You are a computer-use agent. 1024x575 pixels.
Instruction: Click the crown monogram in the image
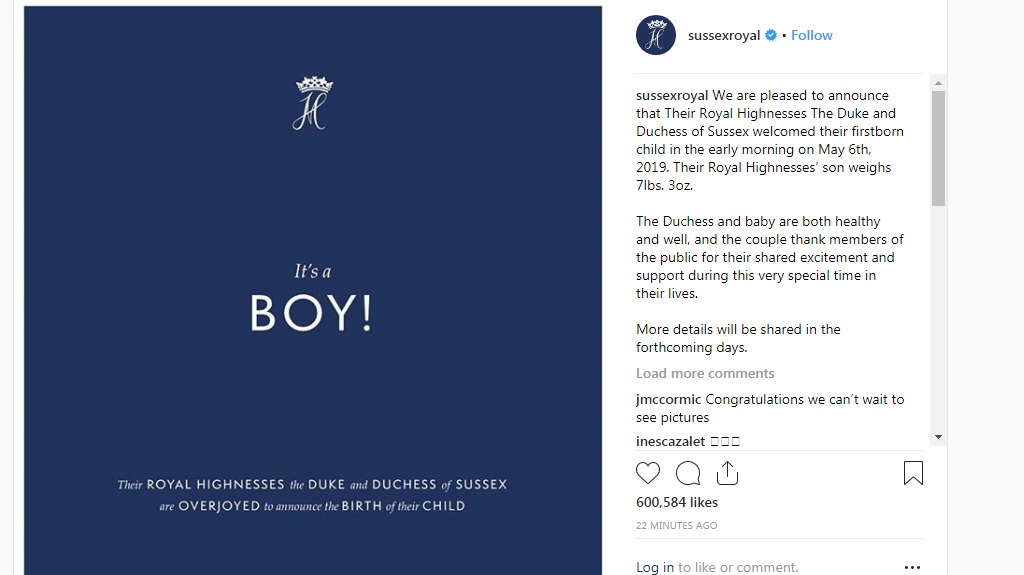click(313, 103)
